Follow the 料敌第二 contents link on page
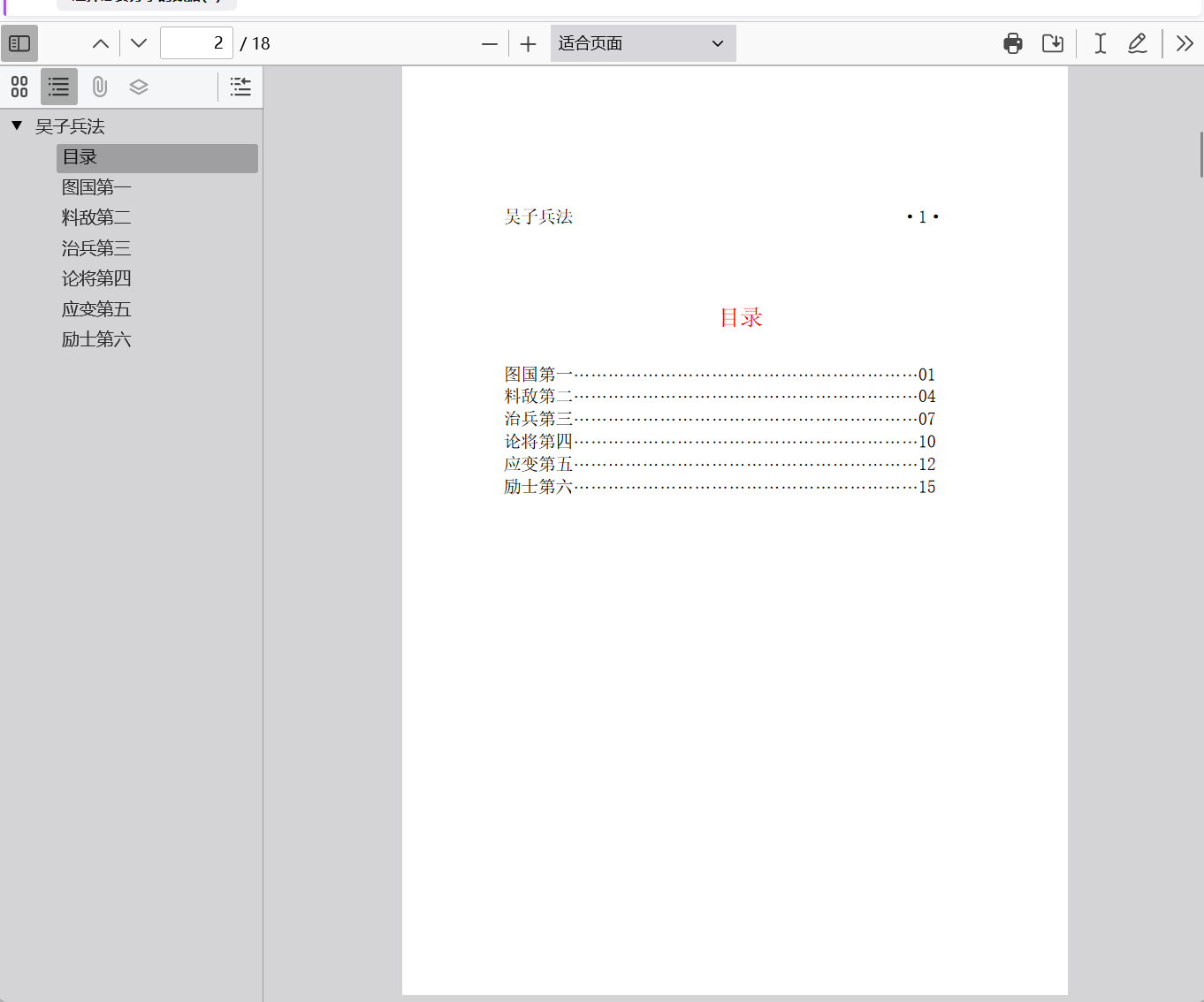 click(720, 396)
